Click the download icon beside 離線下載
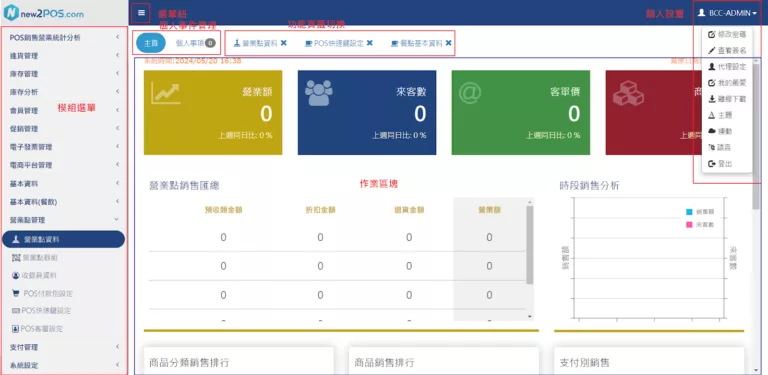This screenshot has height=375, width=768. [x=712, y=99]
